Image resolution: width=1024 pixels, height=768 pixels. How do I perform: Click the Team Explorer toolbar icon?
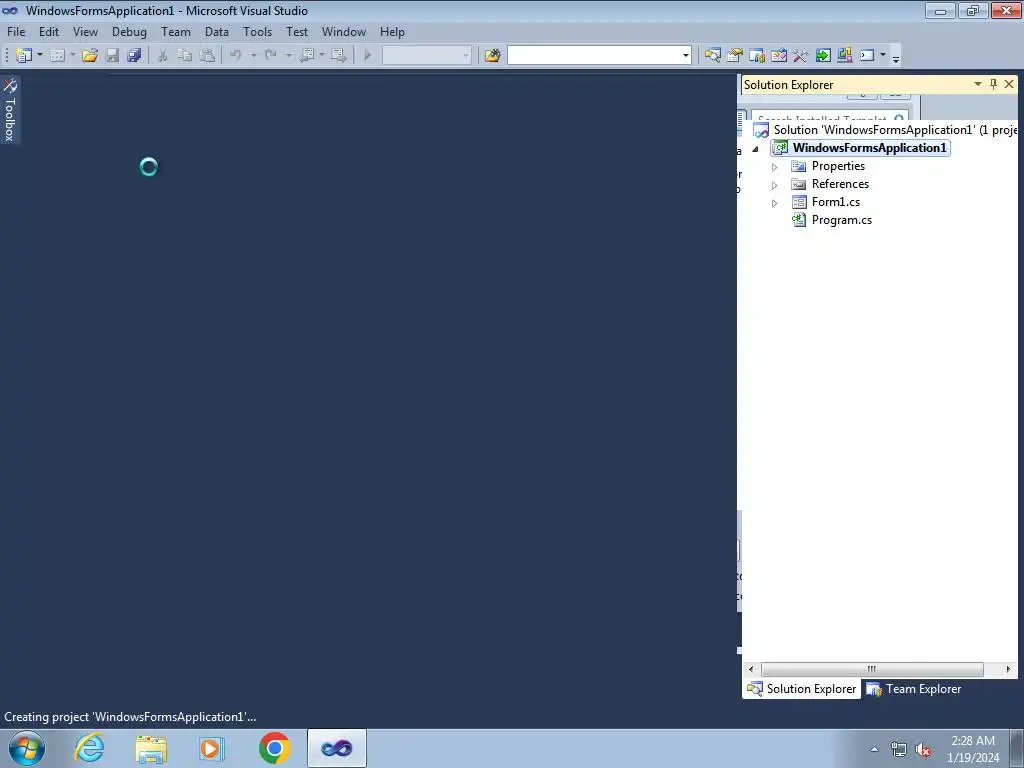757,56
